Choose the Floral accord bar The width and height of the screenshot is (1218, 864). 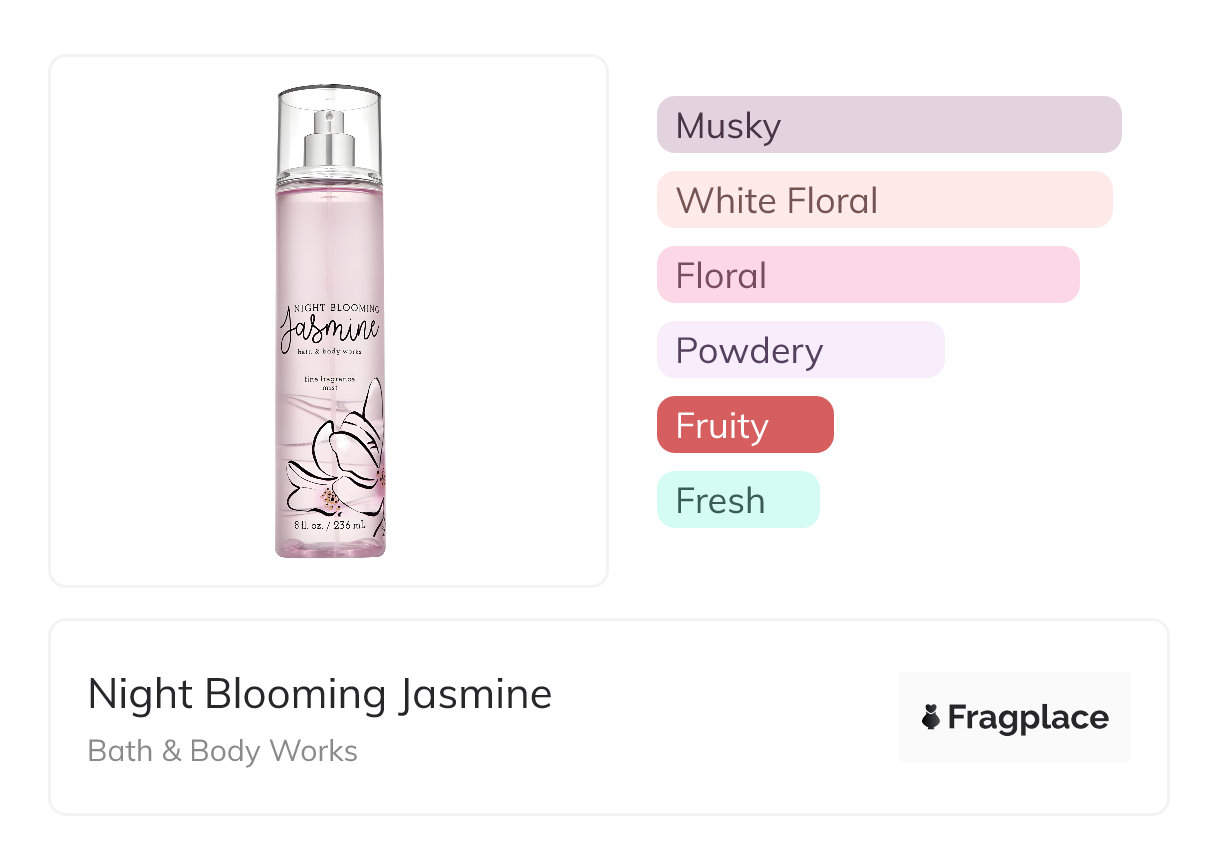867,275
